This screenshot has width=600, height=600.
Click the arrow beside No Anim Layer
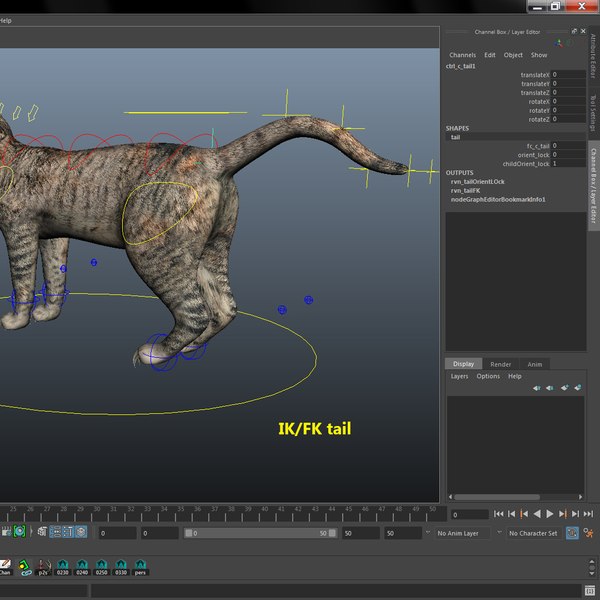428,532
